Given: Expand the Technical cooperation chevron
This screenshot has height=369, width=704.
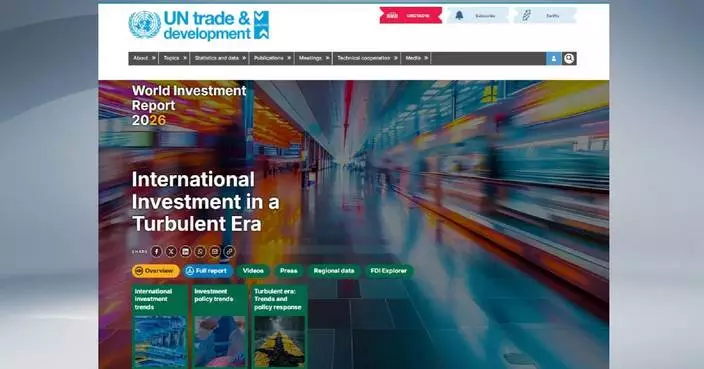Looking at the screenshot, I should point(396,58).
